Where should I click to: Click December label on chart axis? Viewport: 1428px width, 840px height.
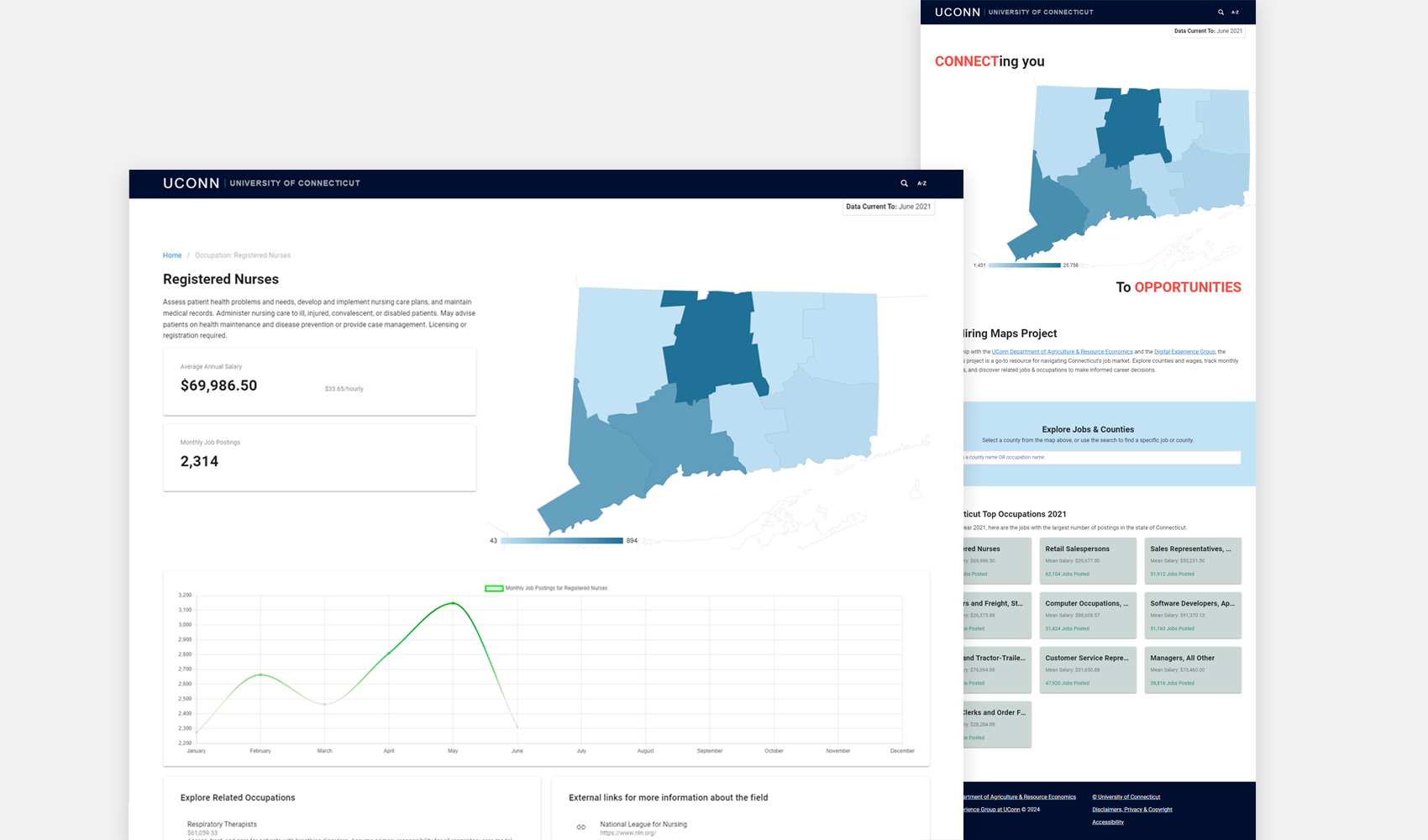click(x=902, y=751)
